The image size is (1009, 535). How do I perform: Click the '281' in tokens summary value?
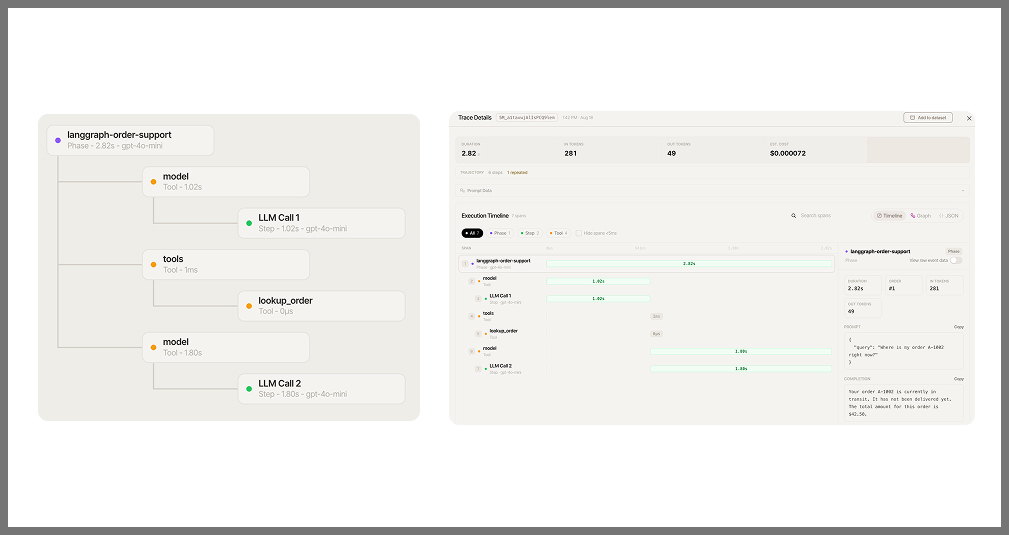click(x=570, y=153)
